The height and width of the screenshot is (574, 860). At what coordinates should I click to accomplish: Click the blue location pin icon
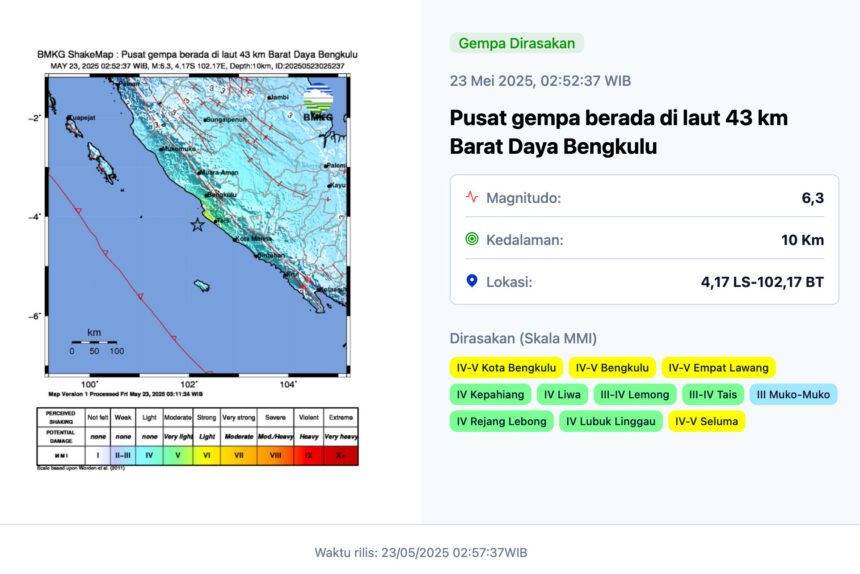(x=472, y=281)
